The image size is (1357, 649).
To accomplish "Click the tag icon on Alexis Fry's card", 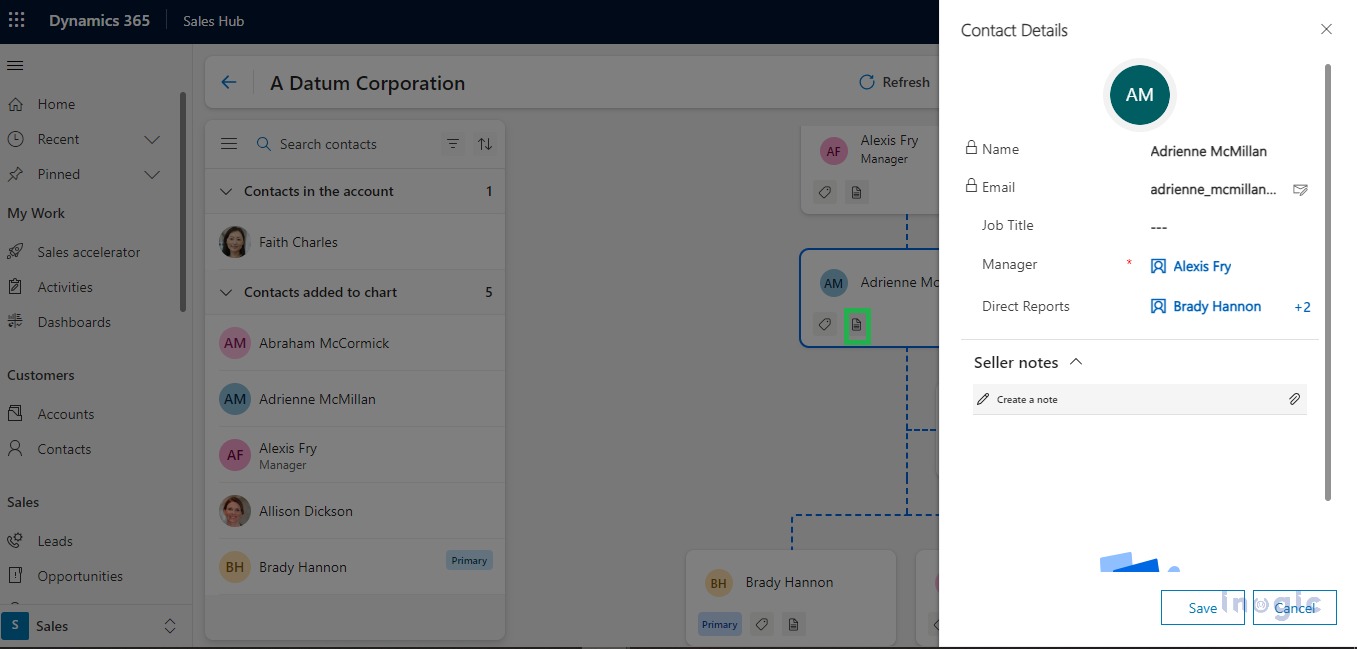I will (x=825, y=192).
